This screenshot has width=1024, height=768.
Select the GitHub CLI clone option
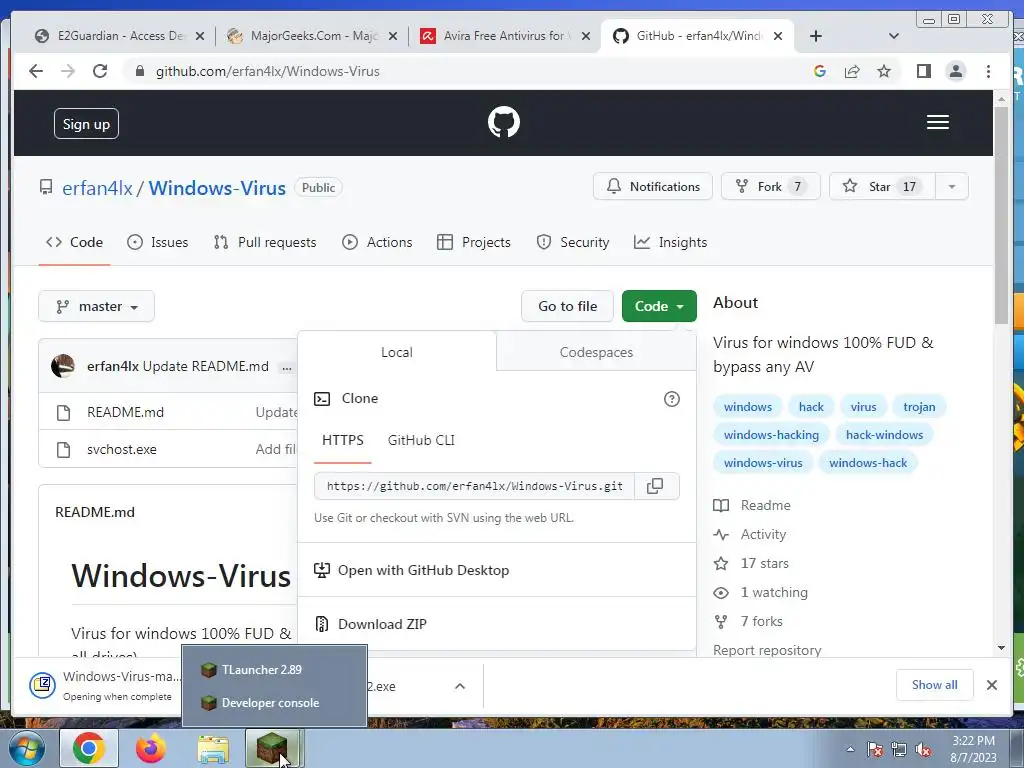click(x=421, y=440)
